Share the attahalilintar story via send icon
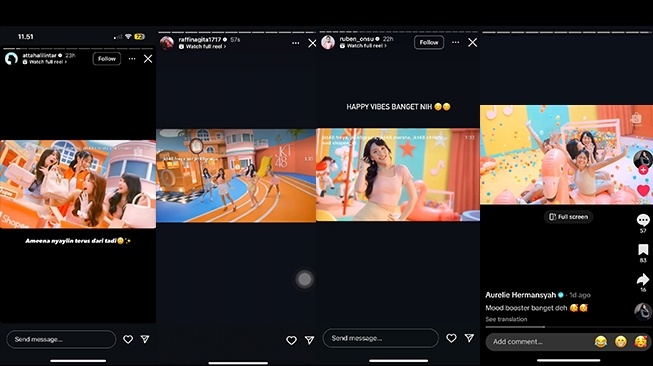653x366 pixels. [145, 339]
